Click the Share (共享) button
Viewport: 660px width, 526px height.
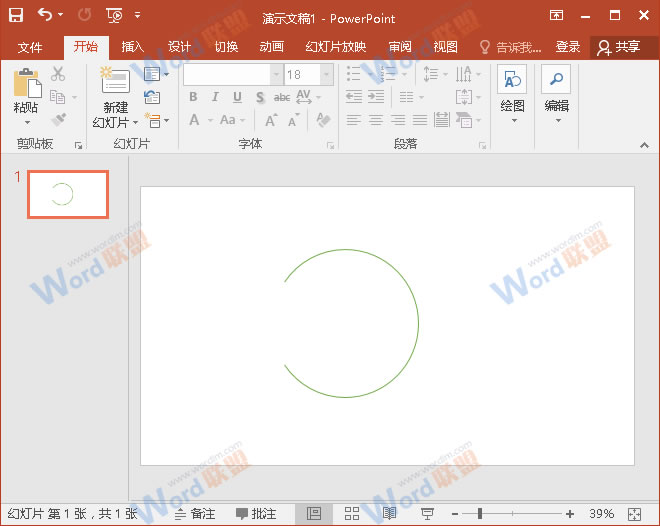click(x=618, y=47)
